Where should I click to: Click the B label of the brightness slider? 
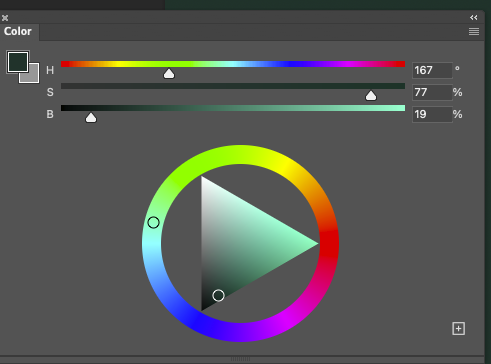[x=50, y=114]
